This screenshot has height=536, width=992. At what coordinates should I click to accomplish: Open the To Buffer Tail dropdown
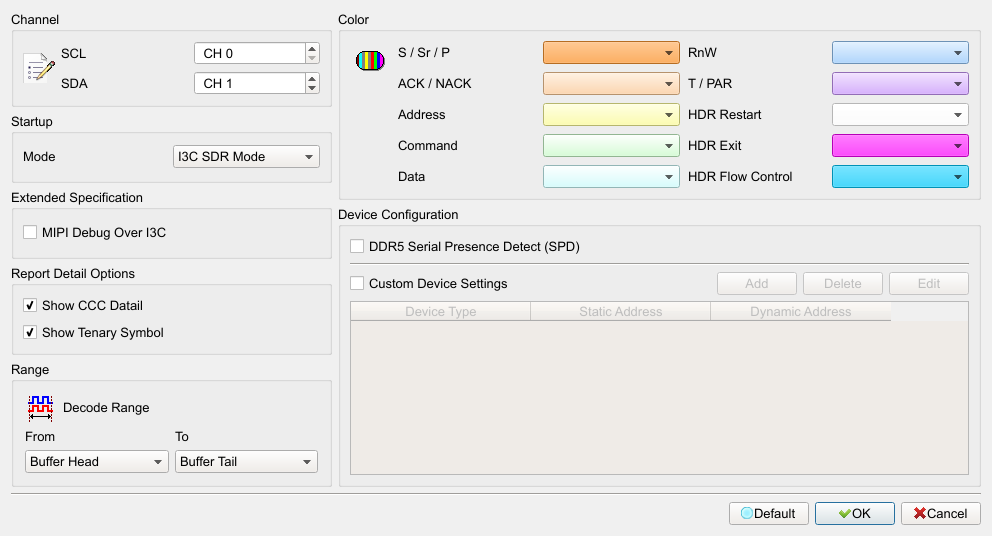pyautogui.click(x=246, y=461)
